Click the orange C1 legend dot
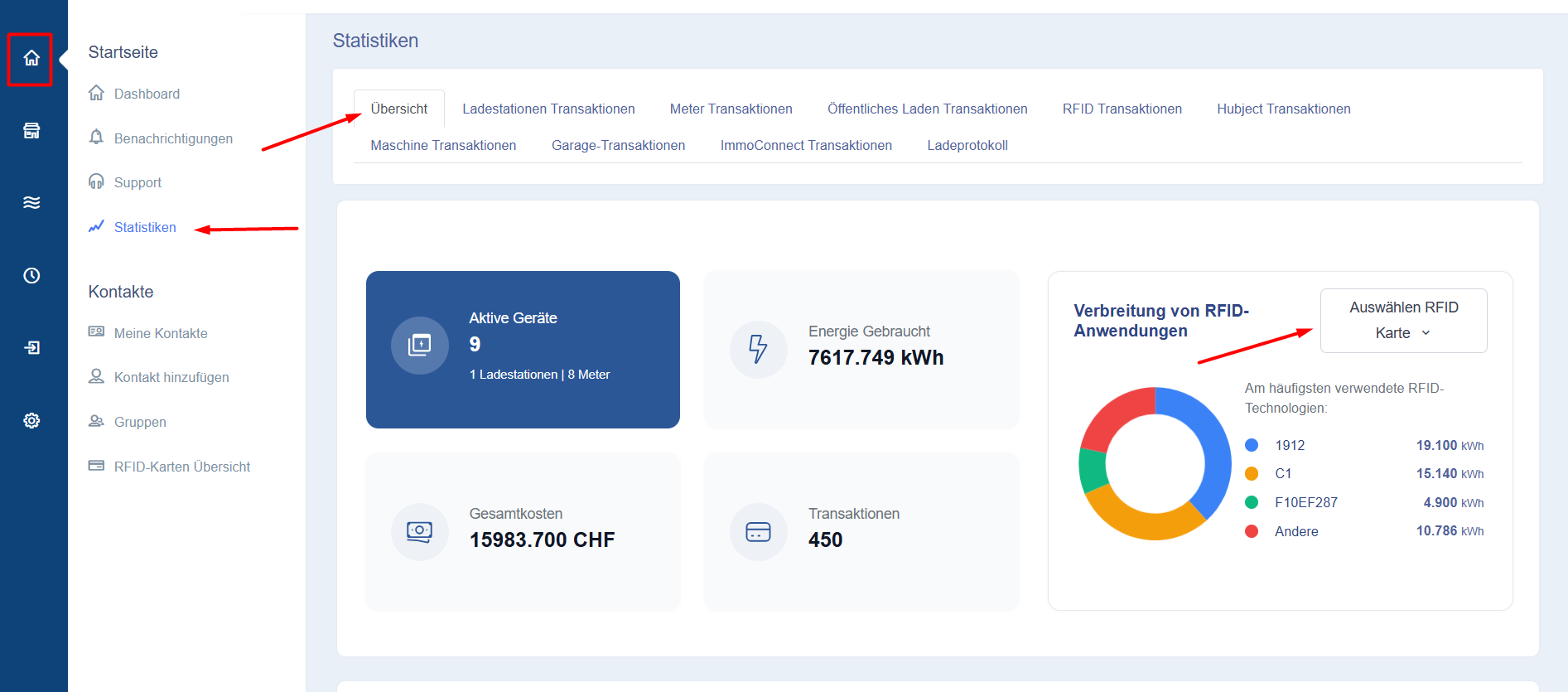Viewport: 1568px width, 692px height. coord(1252,473)
